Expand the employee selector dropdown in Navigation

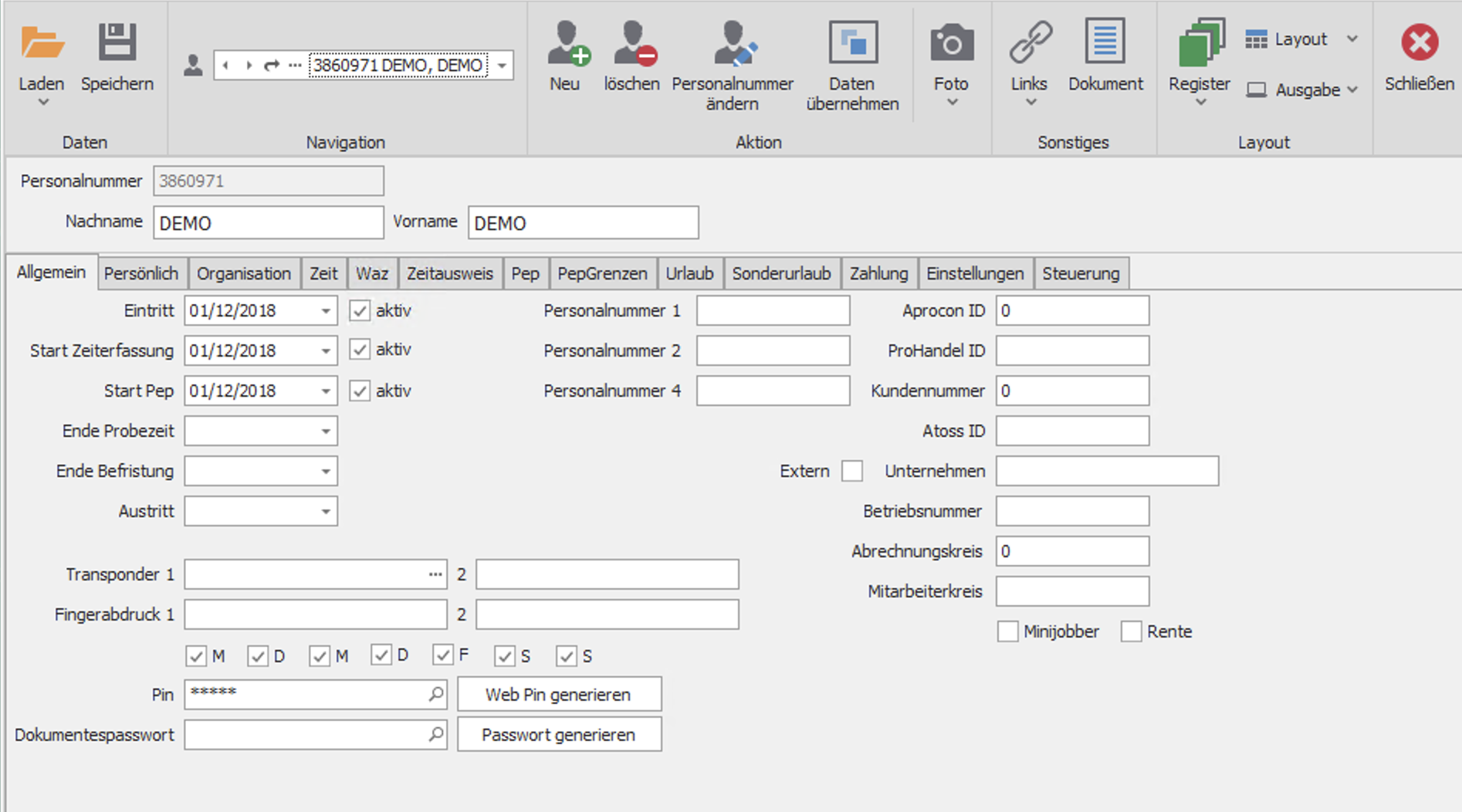pyautogui.click(x=503, y=66)
